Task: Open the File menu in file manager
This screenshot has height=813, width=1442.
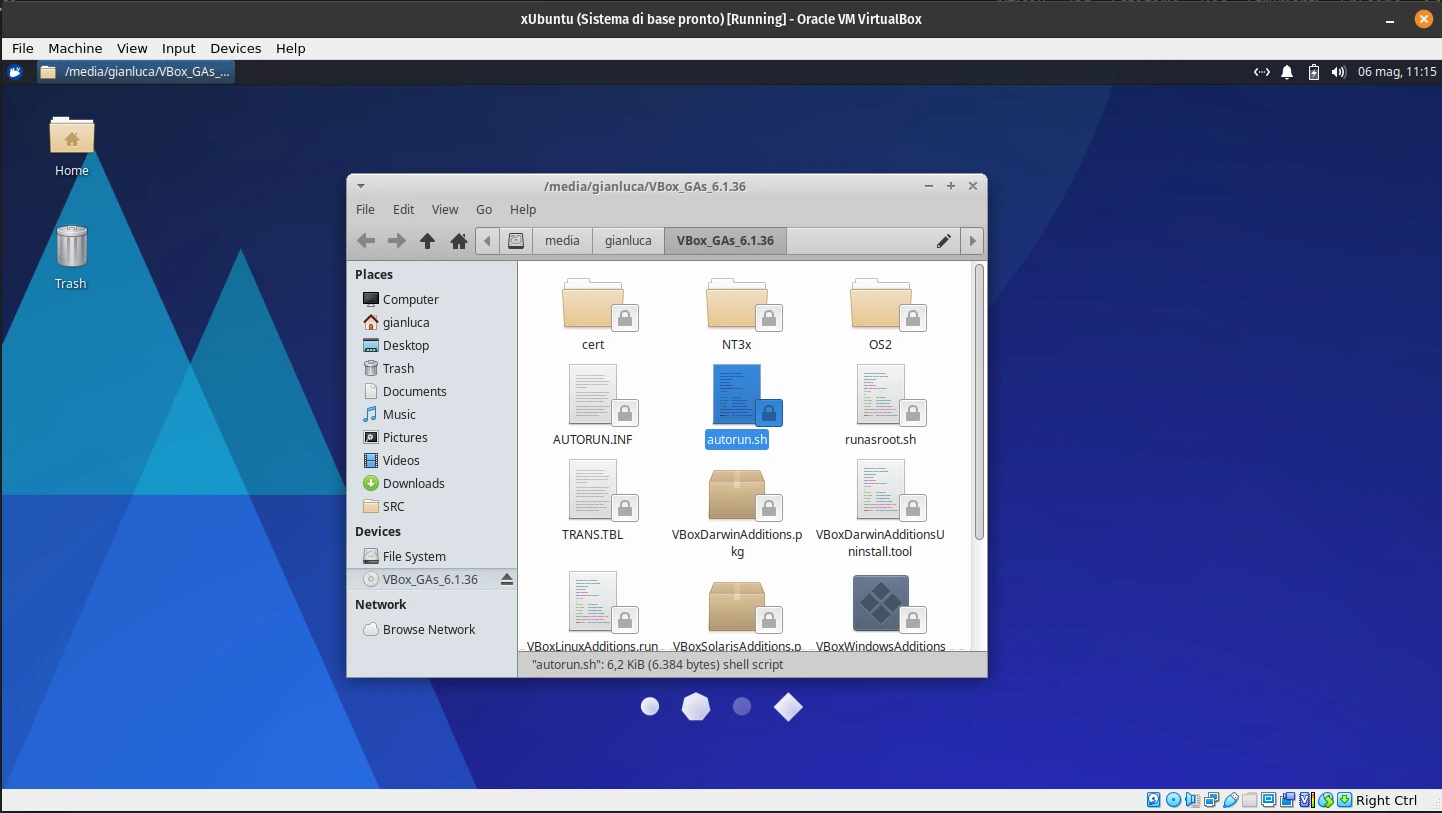Action: (x=366, y=210)
